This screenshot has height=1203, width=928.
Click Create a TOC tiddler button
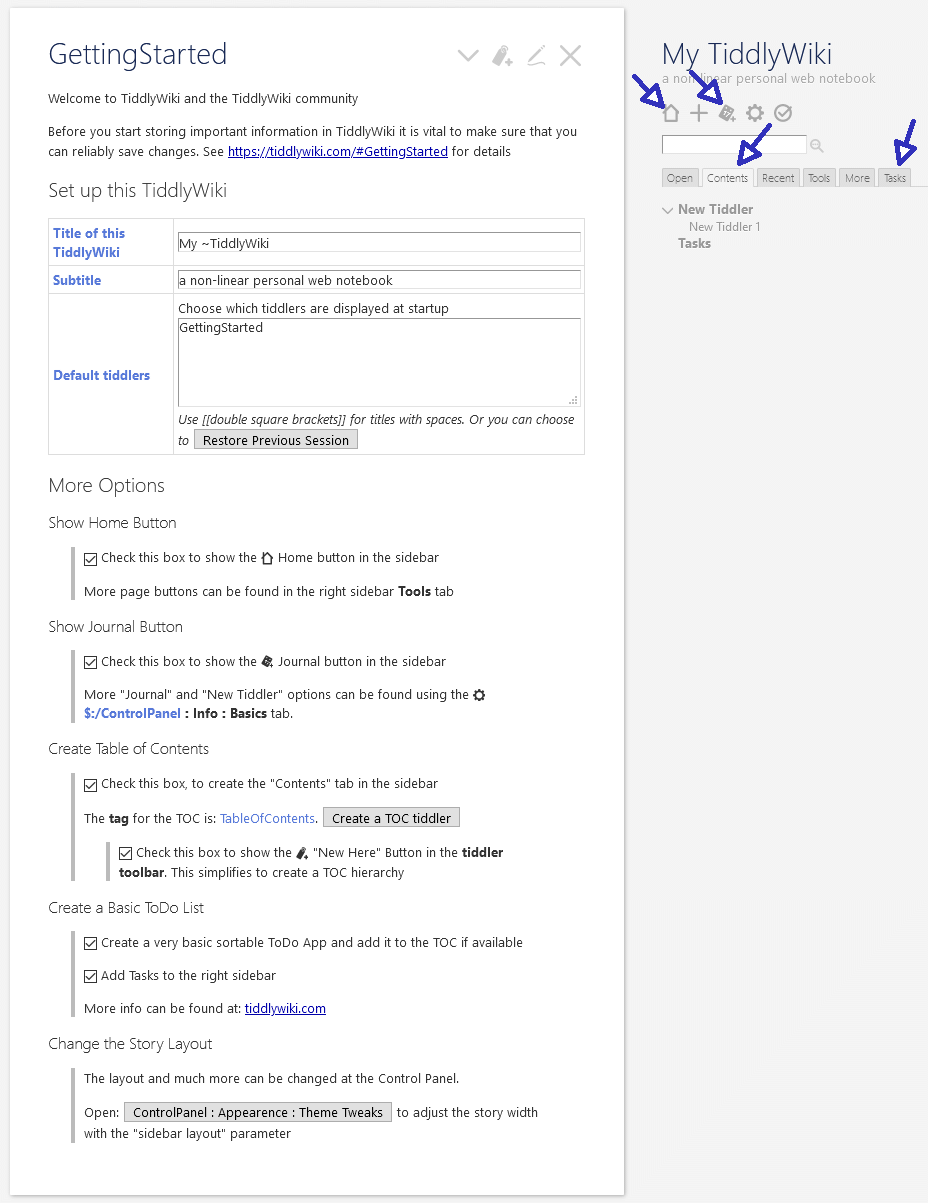click(x=391, y=818)
